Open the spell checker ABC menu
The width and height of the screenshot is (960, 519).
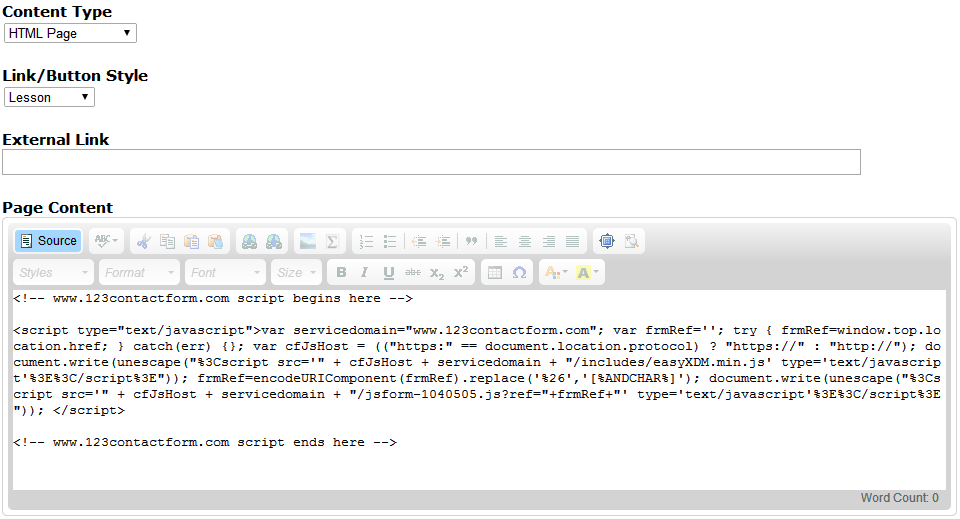[x=106, y=241]
